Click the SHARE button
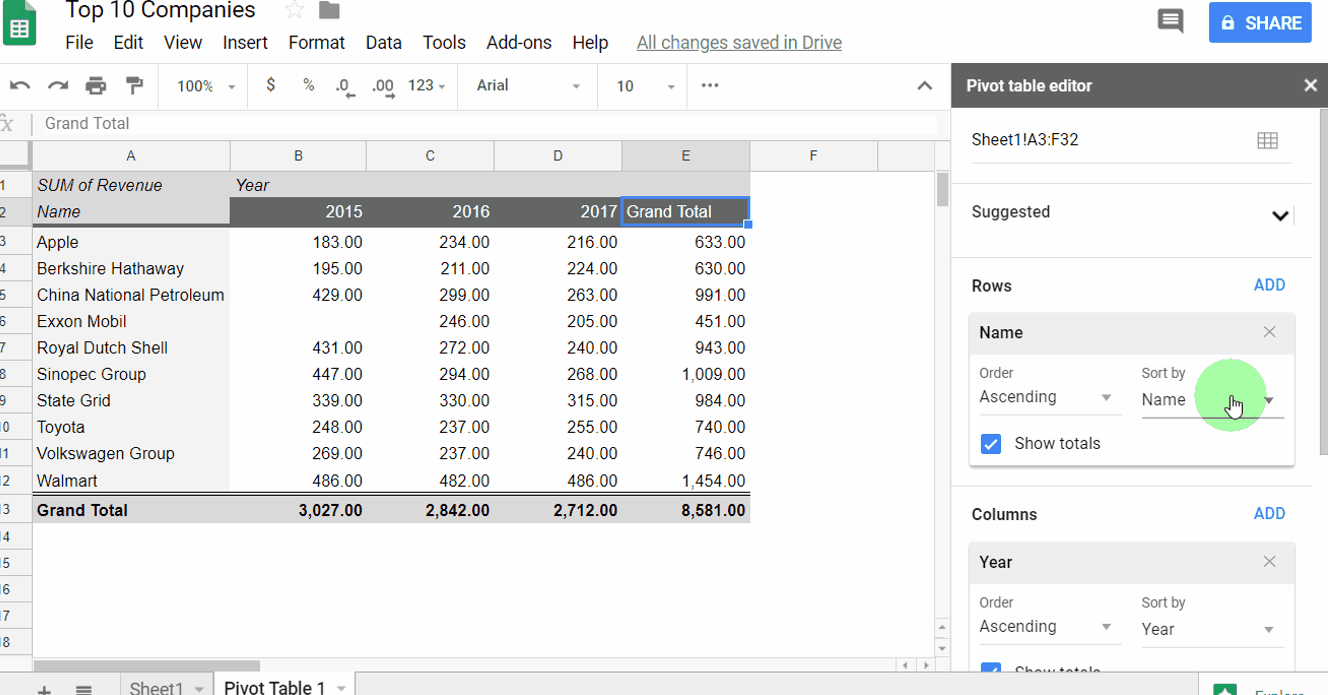The height and width of the screenshot is (695, 1328). pos(1260,22)
